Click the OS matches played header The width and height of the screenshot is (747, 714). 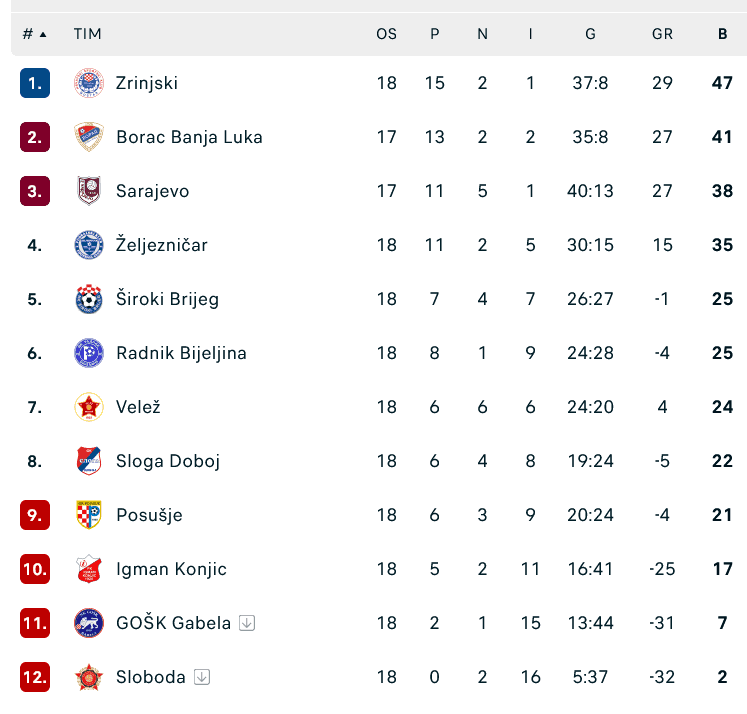(x=386, y=34)
